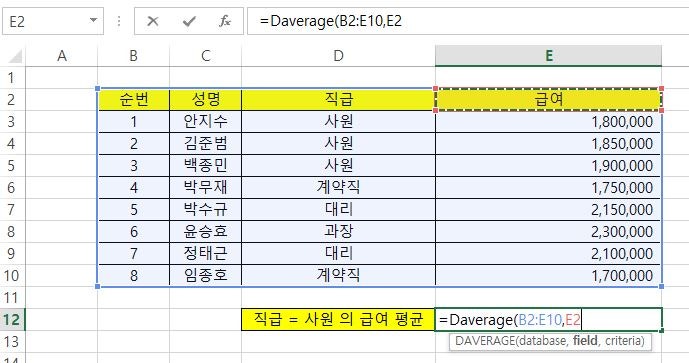Select row 3 header
The image size is (689, 363).
point(12,122)
